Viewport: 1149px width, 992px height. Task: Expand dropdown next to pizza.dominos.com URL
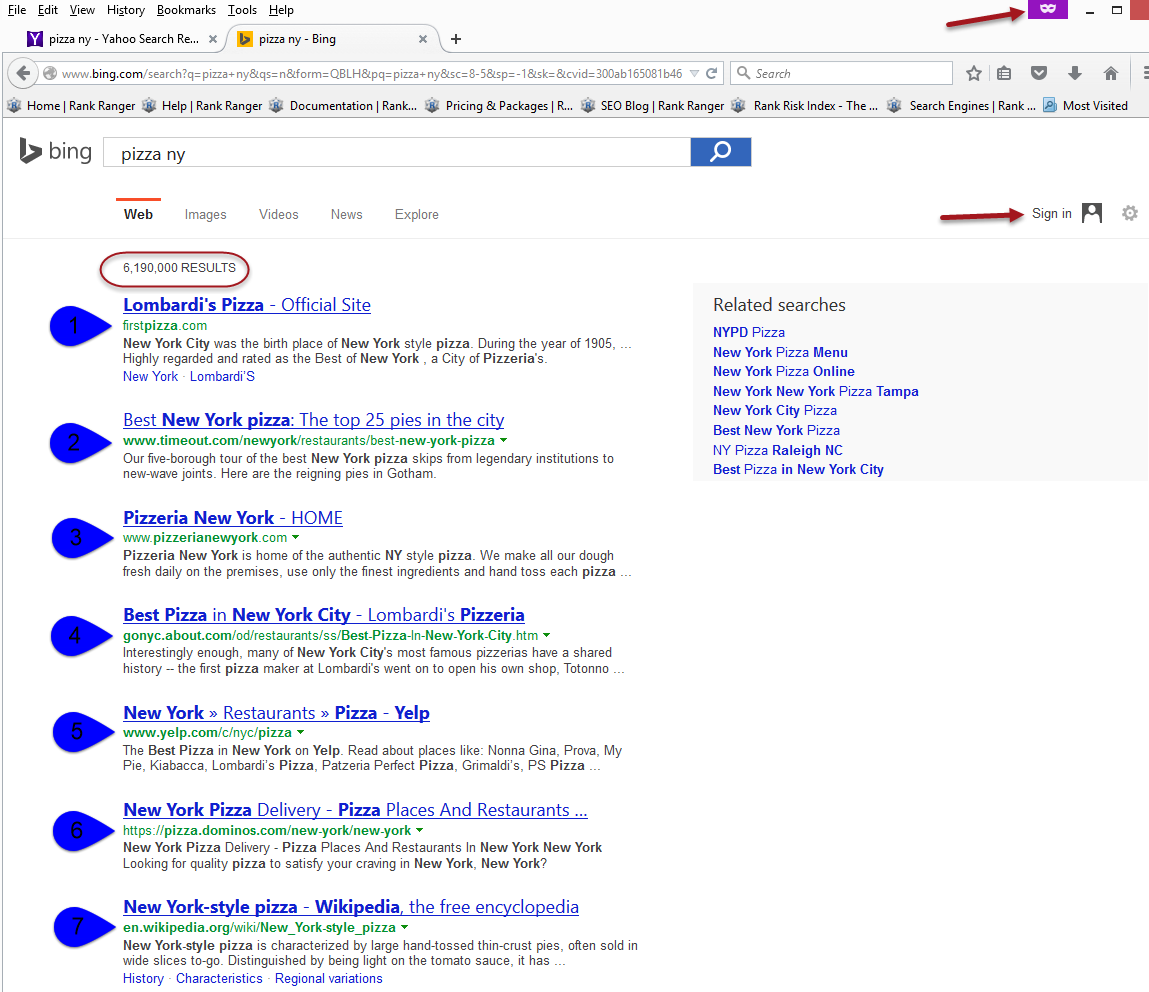[x=419, y=830]
